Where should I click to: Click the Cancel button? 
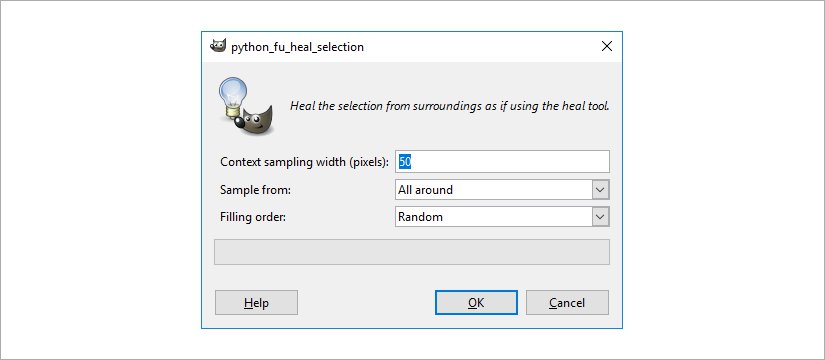pos(567,303)
